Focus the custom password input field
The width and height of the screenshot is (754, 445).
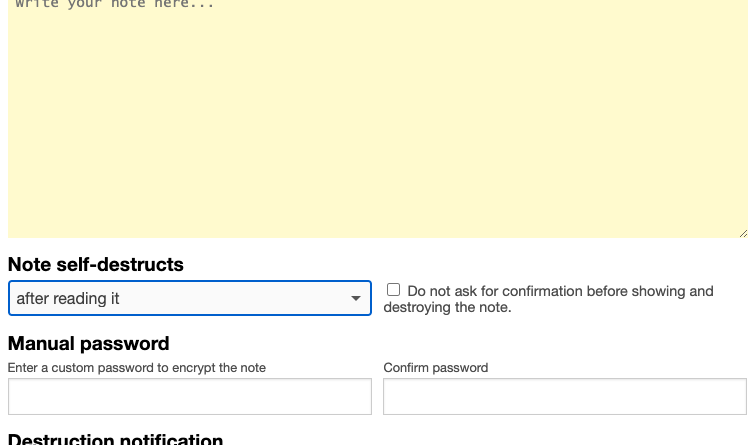tap(189, 396)
